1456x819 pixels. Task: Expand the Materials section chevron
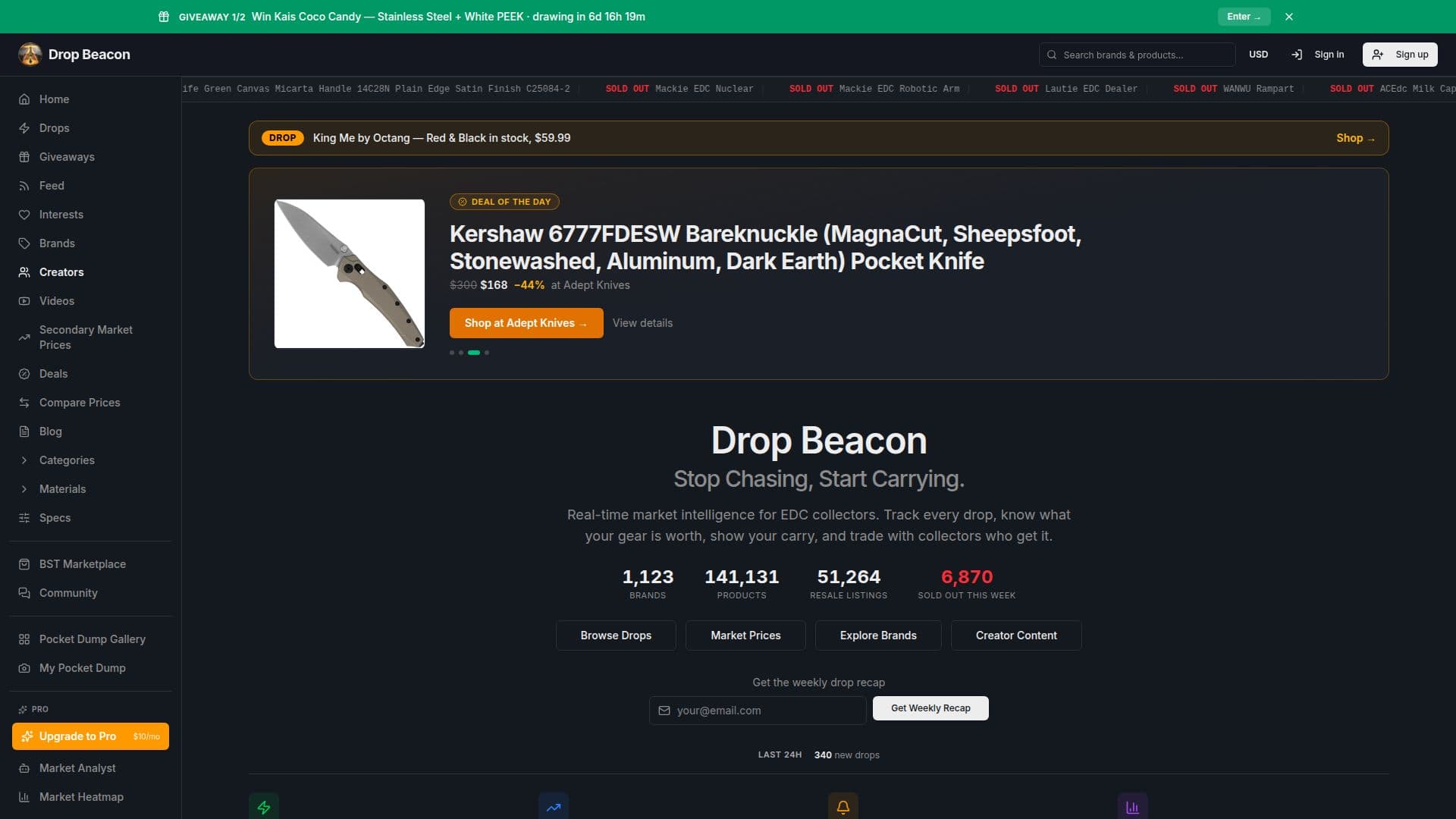click(x=24, y=489)
